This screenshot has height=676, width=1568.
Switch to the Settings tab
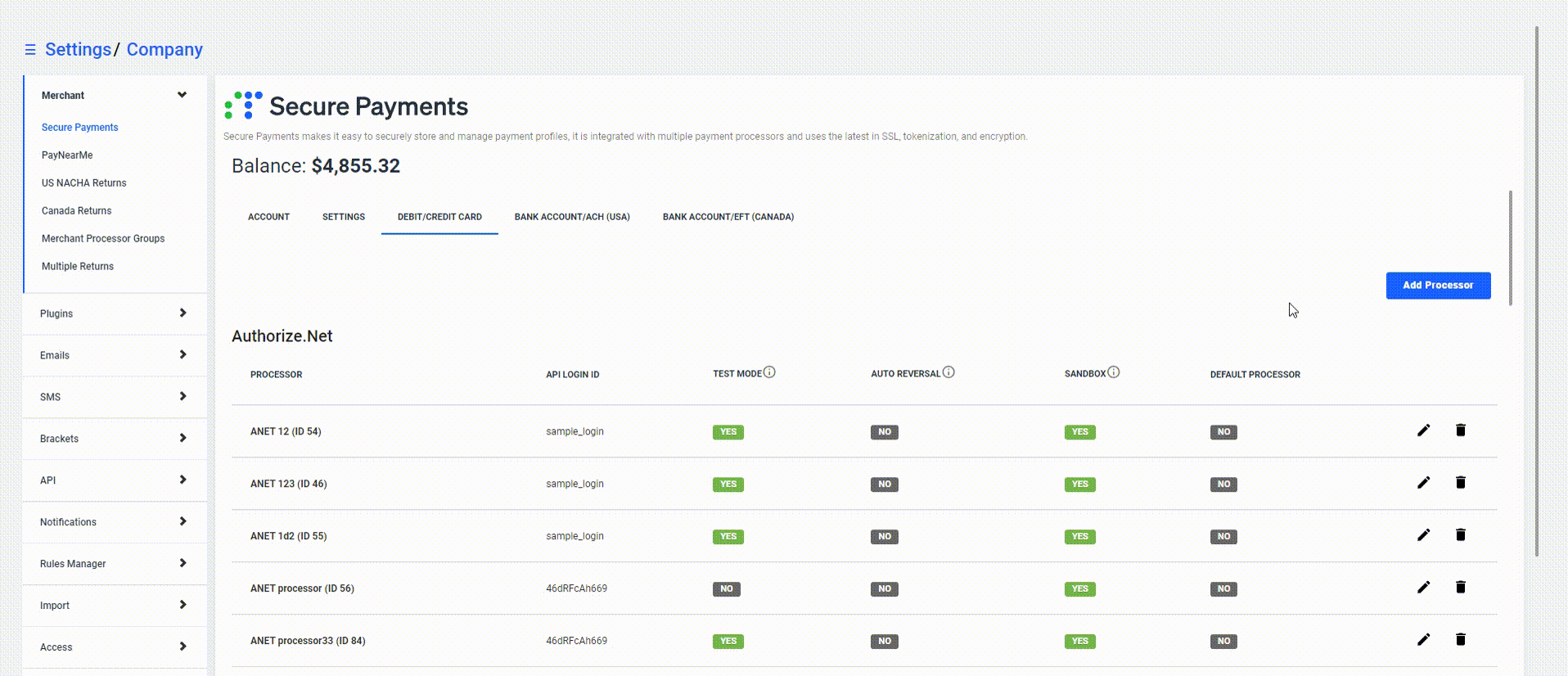pos(344,217)
